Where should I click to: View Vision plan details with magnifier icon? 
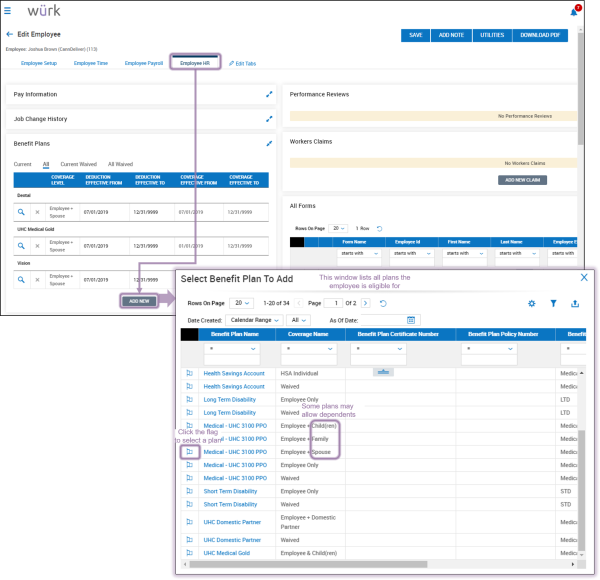coord(21,280)
